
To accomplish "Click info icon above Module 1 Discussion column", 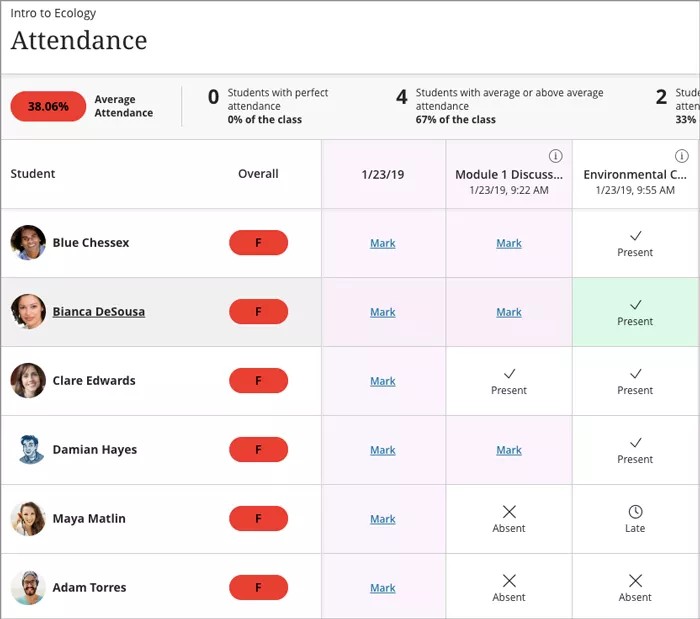I will point(556,156).
